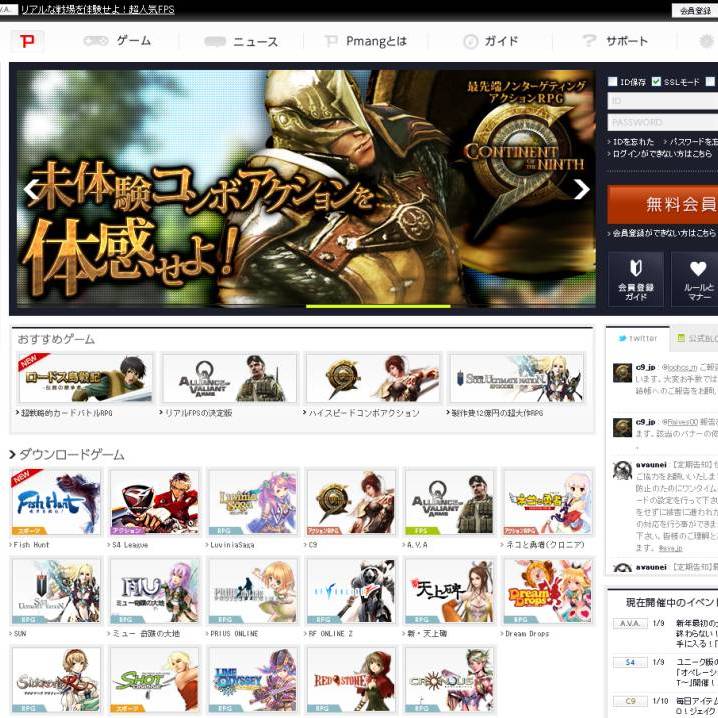This screenshot has height=718, width=718.
Task: Select the C9 event tag dated 1/10
Action: (630, 701)
